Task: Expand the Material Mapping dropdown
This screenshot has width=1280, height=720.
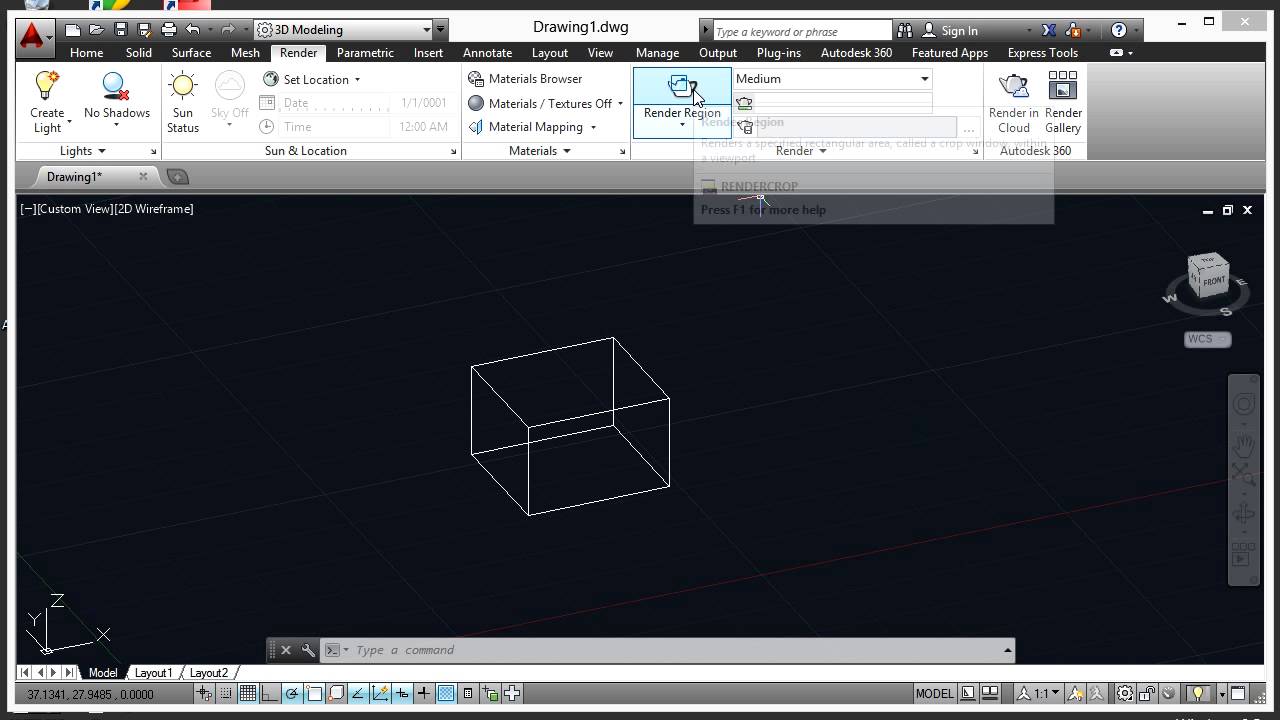Action: pyautogui.click(x=593, y=127)
